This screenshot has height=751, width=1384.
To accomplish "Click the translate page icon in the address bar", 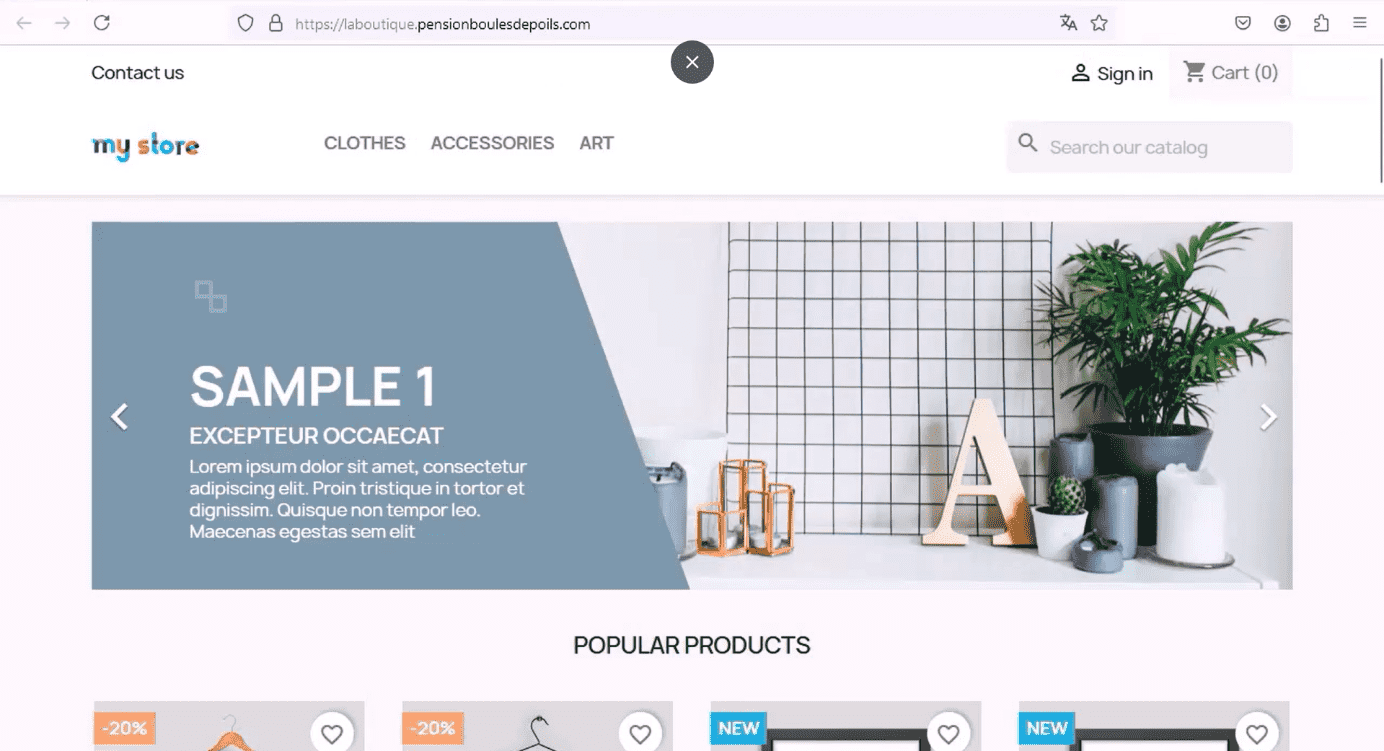I will pyautogui.click(x=1068, y=23).
